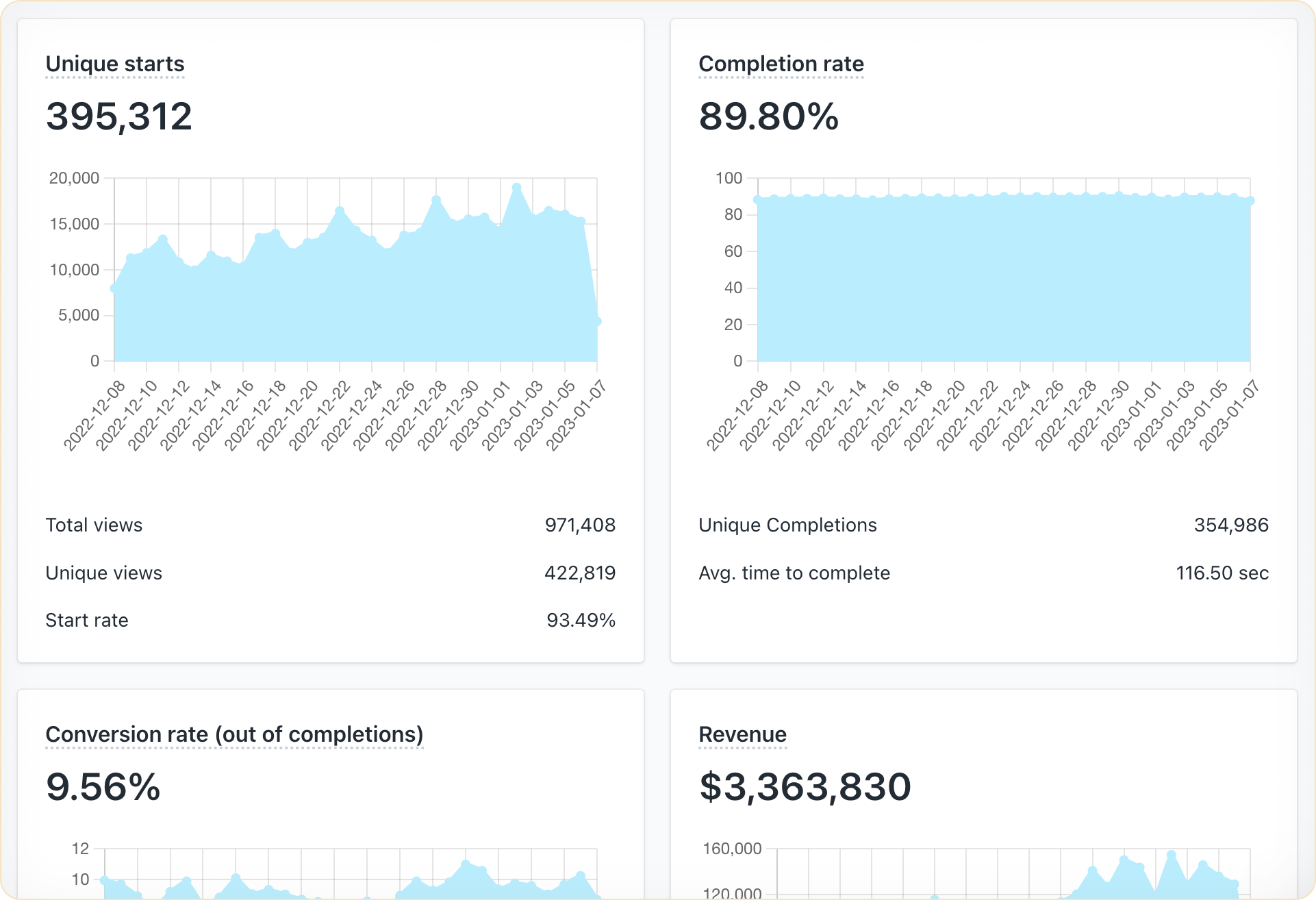Click the 12 axis label in Conversion rate chart
The image size is (1316, 900).
pos(81,849)
